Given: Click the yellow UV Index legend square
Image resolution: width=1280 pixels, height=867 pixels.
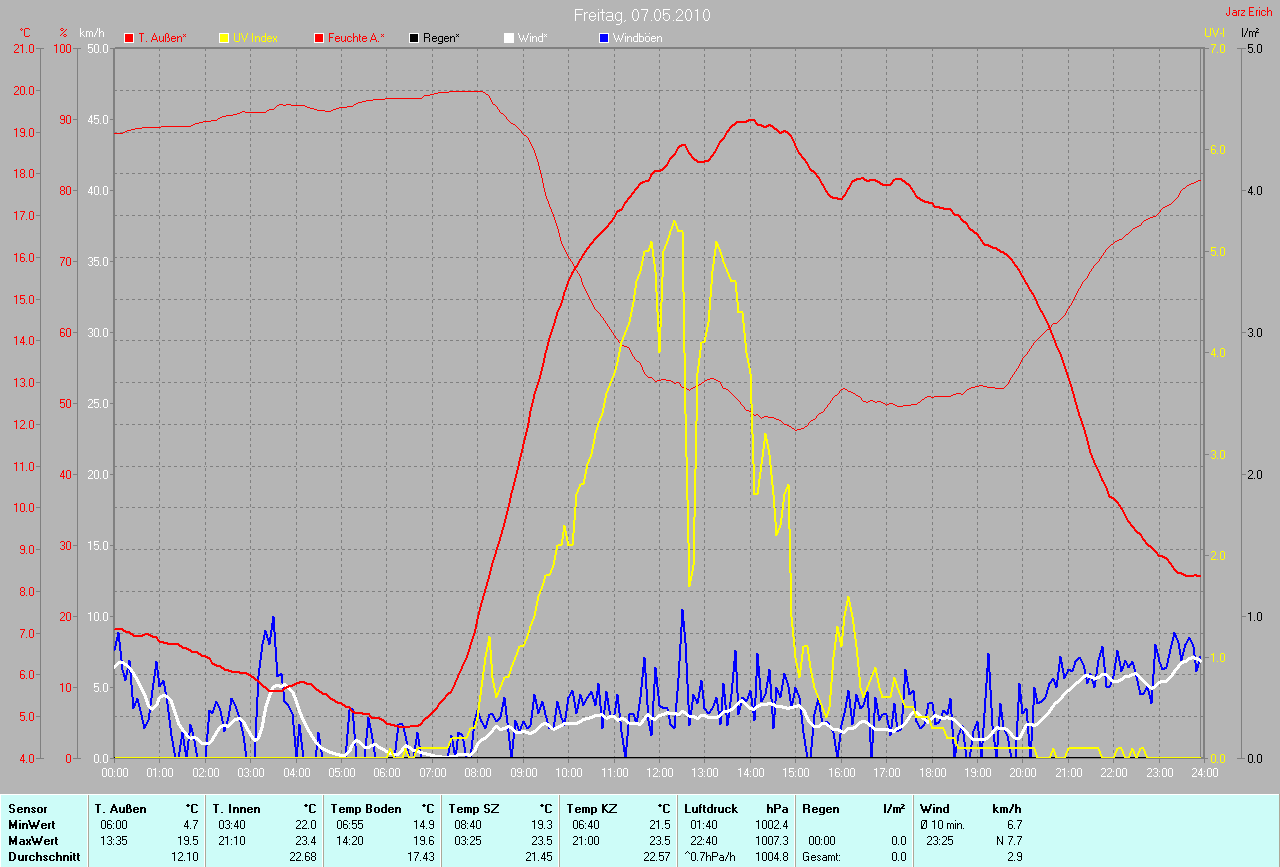Looking at the screenshot, I should (224, 38).
